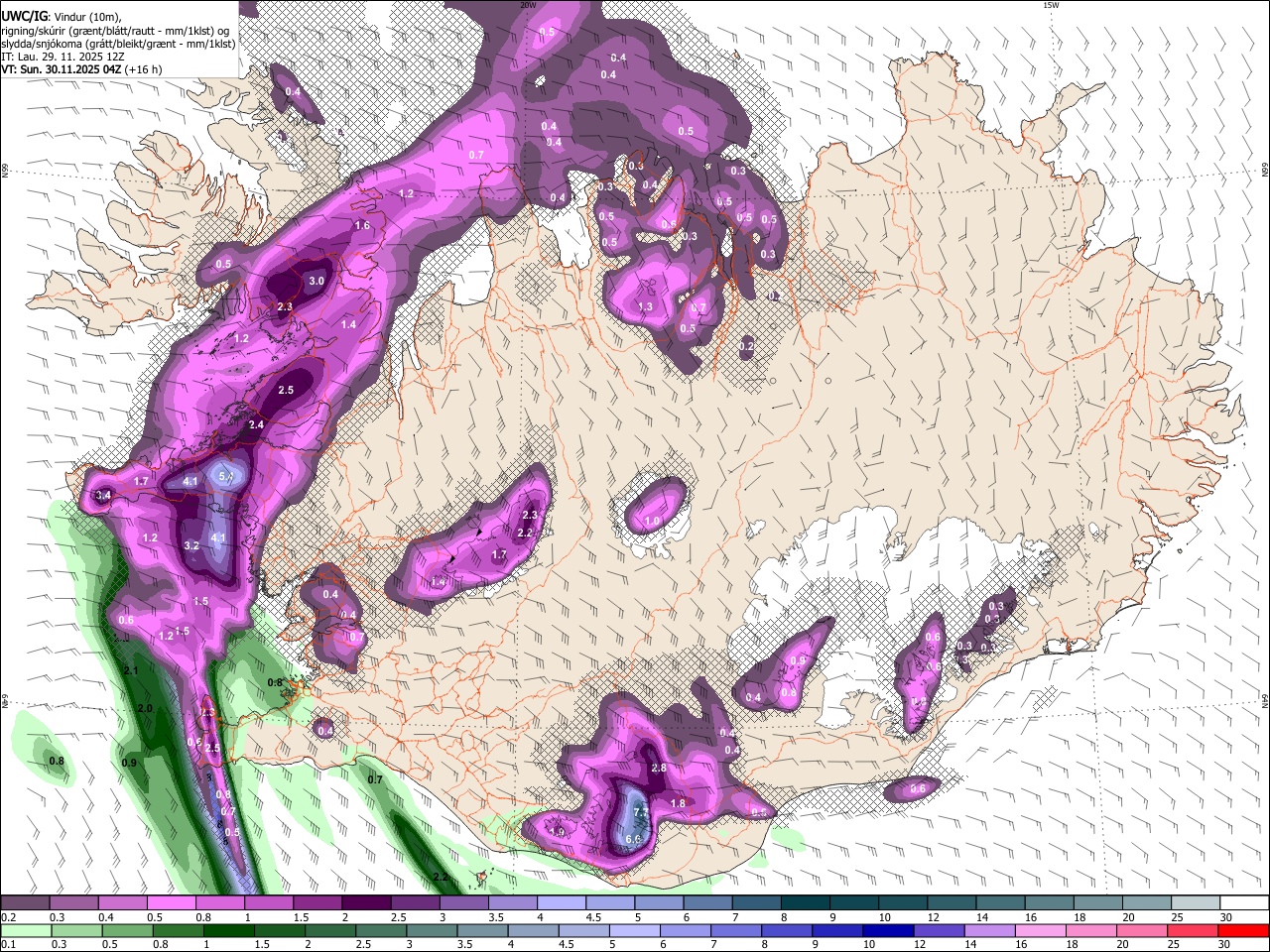Click the "0.2" label in the upper legend scale
The height and width of the screenshot is (952, 1270).
8,917
